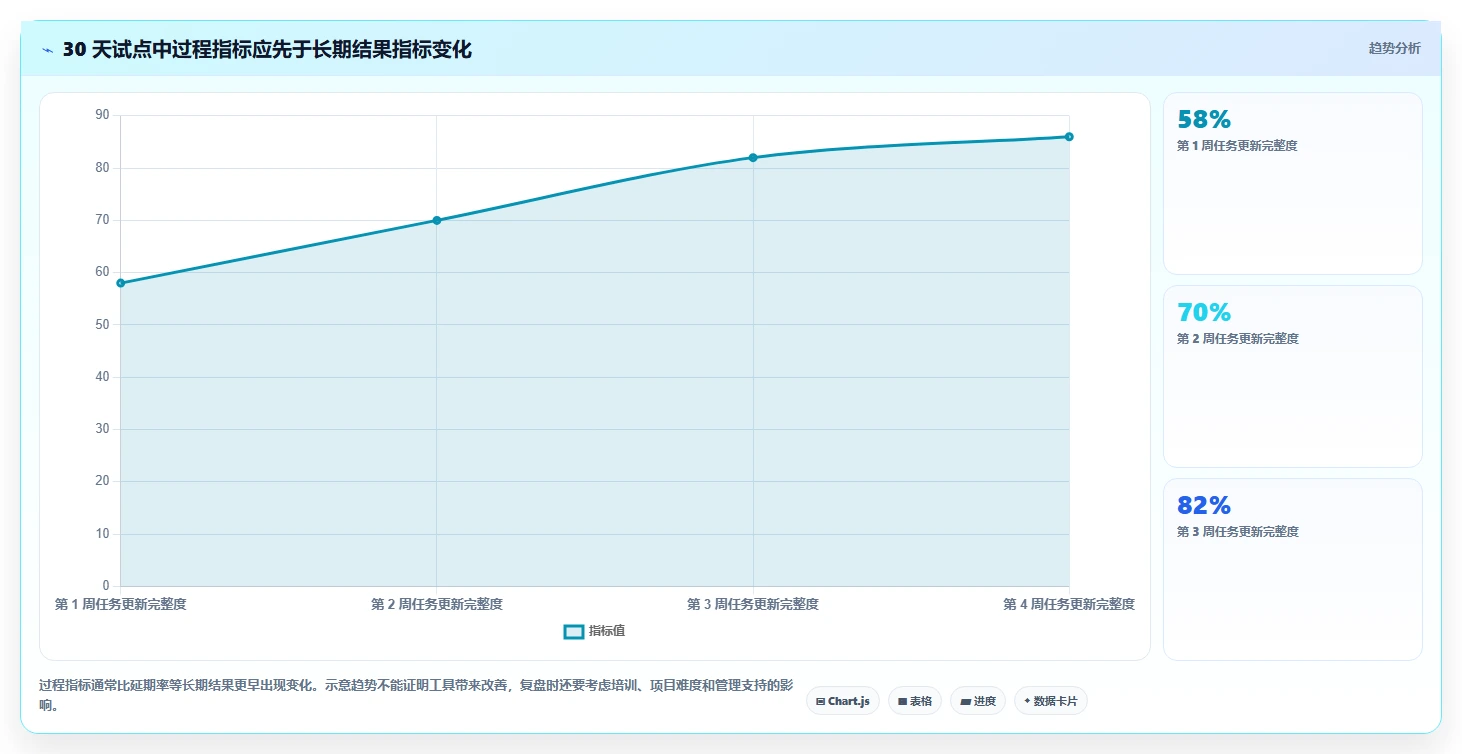Viewport: 1462px width, 754px height.
Task: Click x-axis label 第 3 周任务更新完整度
Action: [753, 604]
